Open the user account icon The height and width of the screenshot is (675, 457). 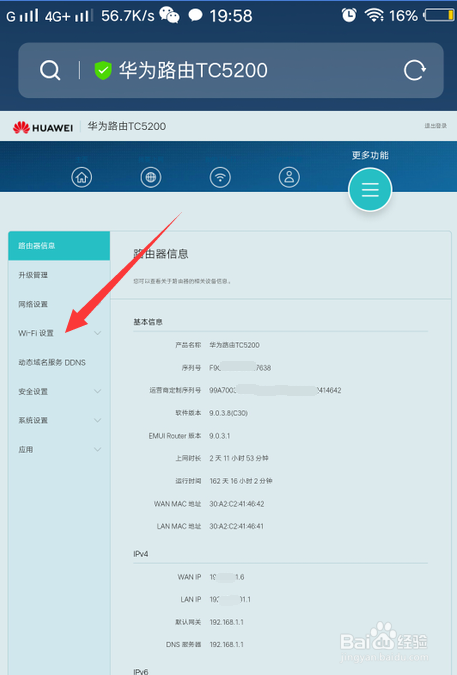coord(289,177)
